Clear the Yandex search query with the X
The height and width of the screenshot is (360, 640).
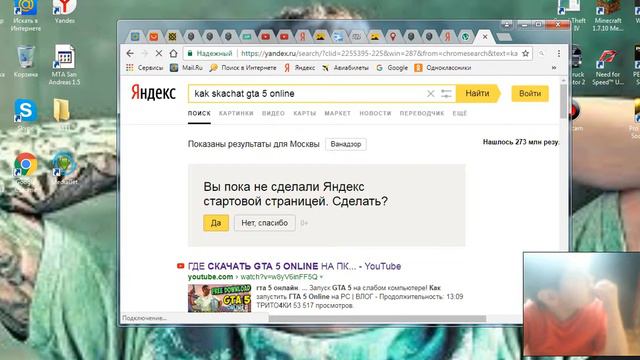point(431,94)
